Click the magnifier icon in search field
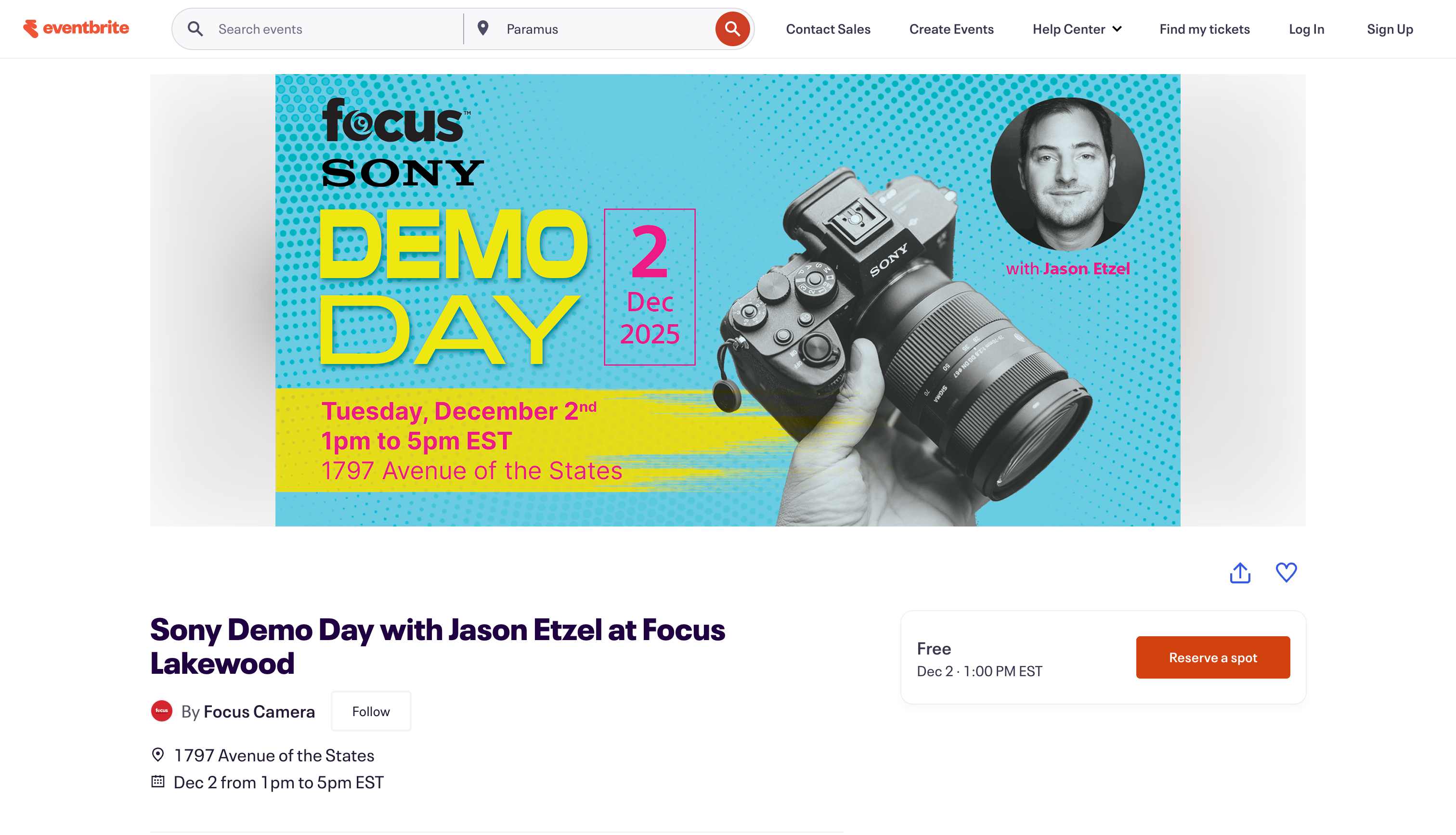Image resolution: width=1456 pixels, height=835 pixels. (195, 29)
